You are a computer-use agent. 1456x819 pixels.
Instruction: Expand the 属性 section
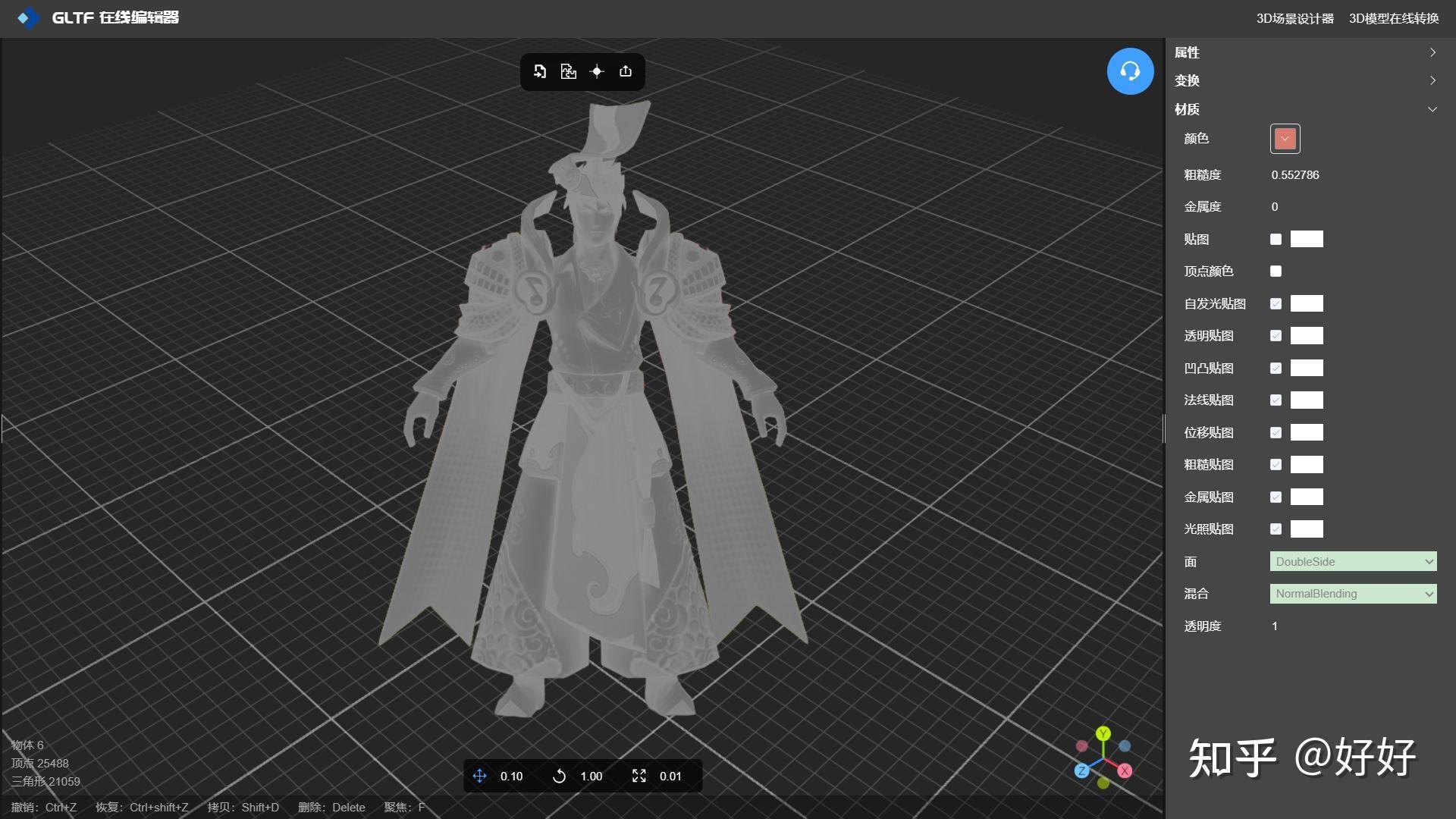click(x=1305, y=52)
